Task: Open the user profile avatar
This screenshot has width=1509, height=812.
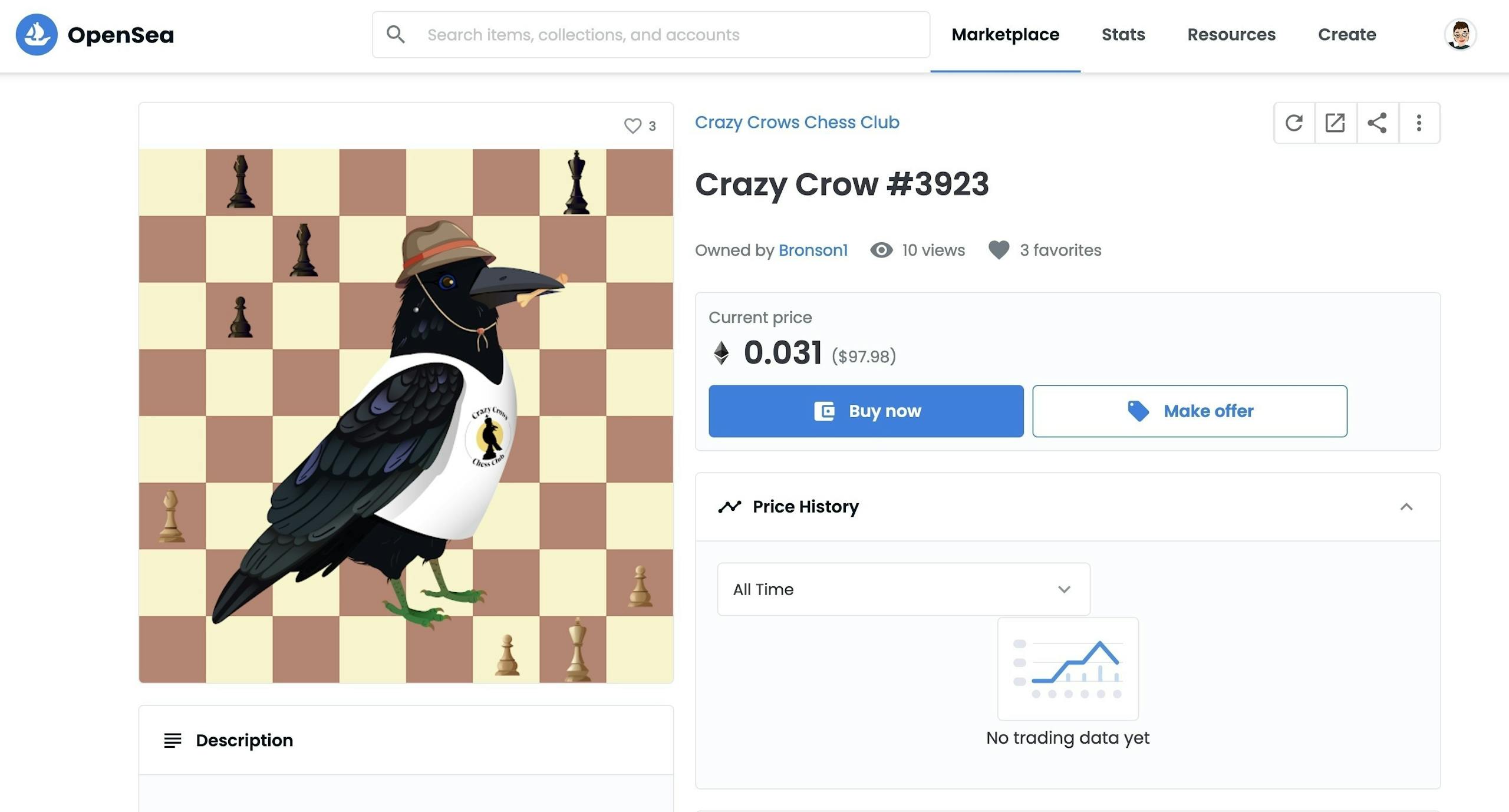Action: tap(1460, 35)
